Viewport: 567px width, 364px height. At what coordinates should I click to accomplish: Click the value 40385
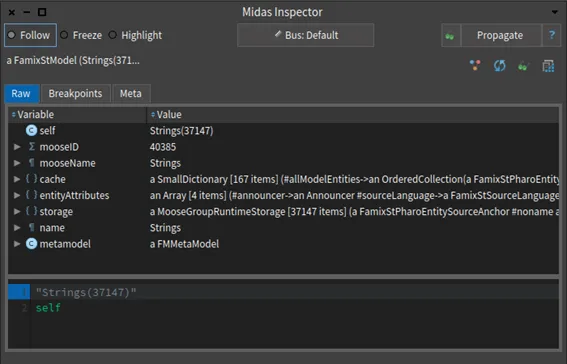163,147
